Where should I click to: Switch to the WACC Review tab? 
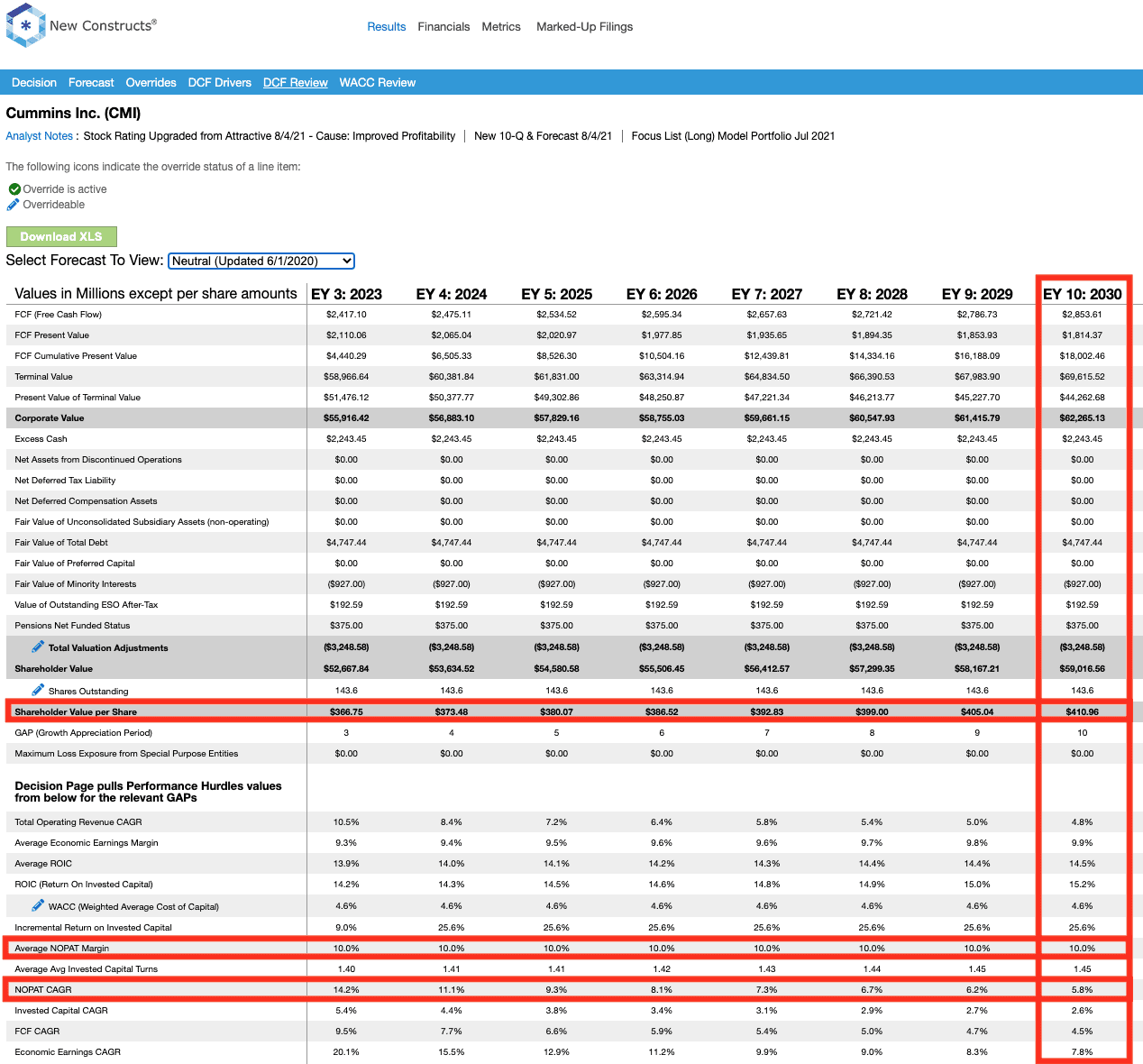378,82
